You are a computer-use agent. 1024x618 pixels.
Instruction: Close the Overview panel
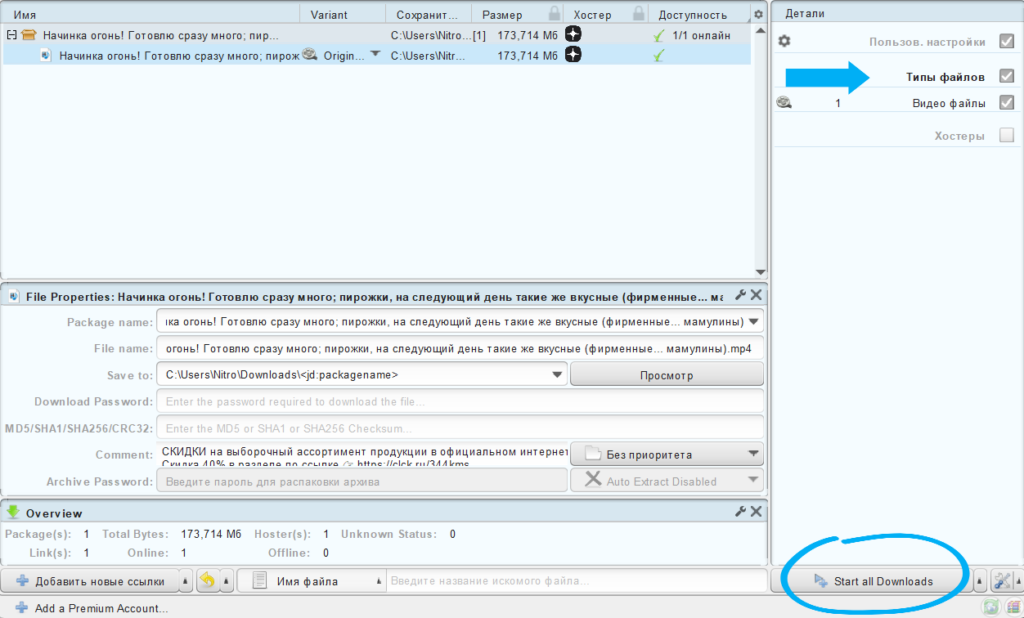(756, 512)
